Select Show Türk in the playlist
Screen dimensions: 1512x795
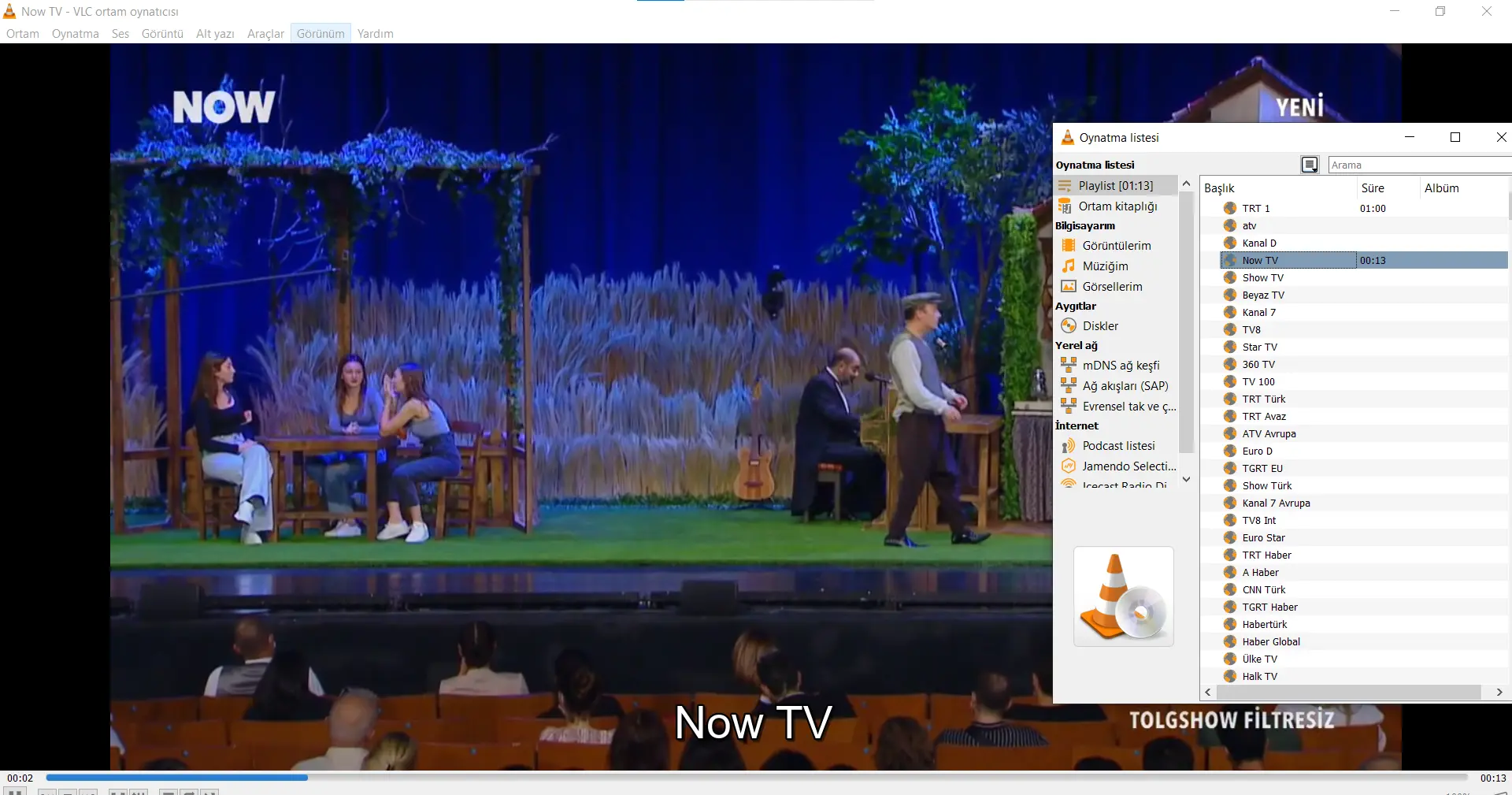[1364, 485]
